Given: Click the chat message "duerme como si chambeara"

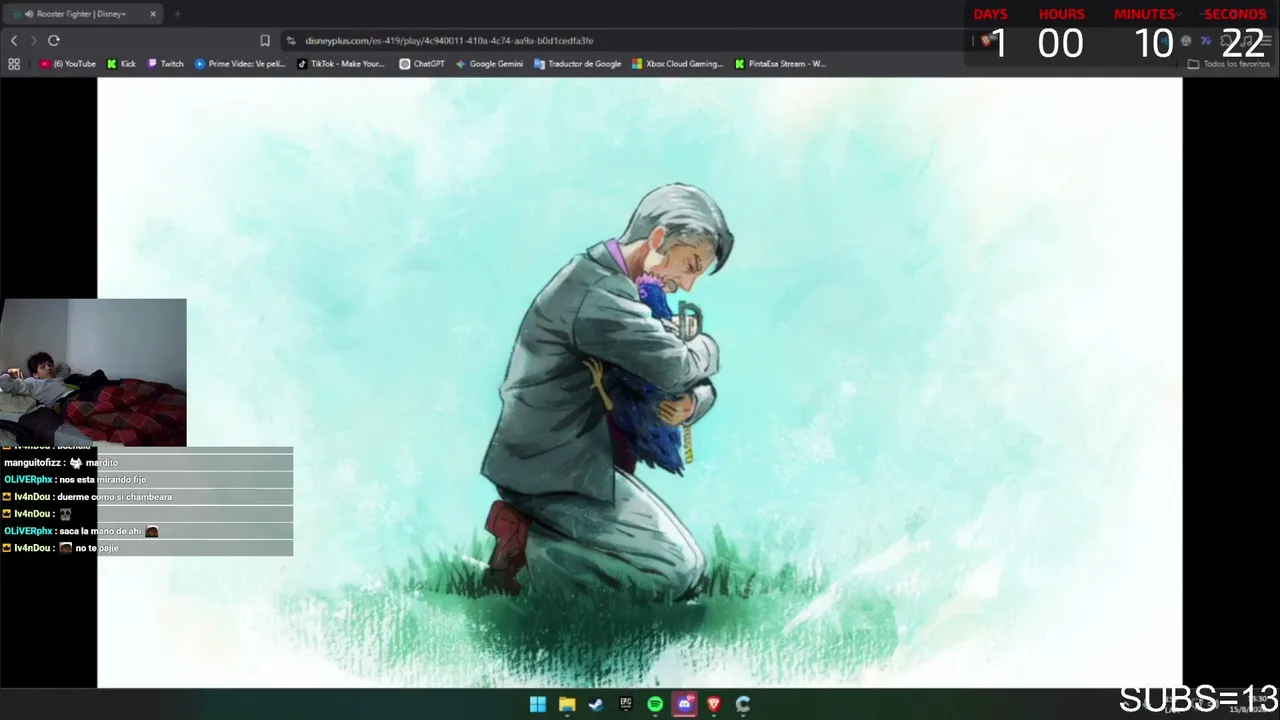Looking at the screenshot, I should (115, 497).
